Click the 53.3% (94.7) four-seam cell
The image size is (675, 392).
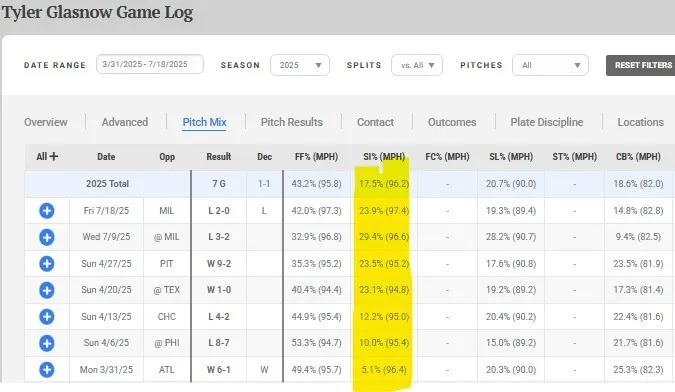coord(316,343)
